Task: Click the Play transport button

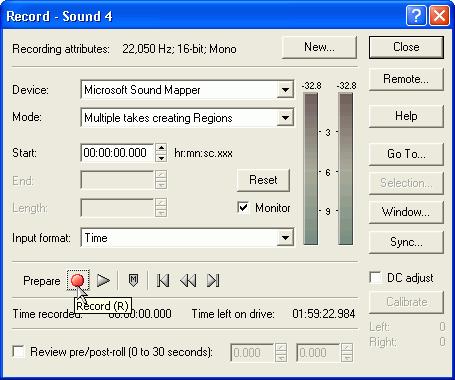Action: [x=103, y=280]
